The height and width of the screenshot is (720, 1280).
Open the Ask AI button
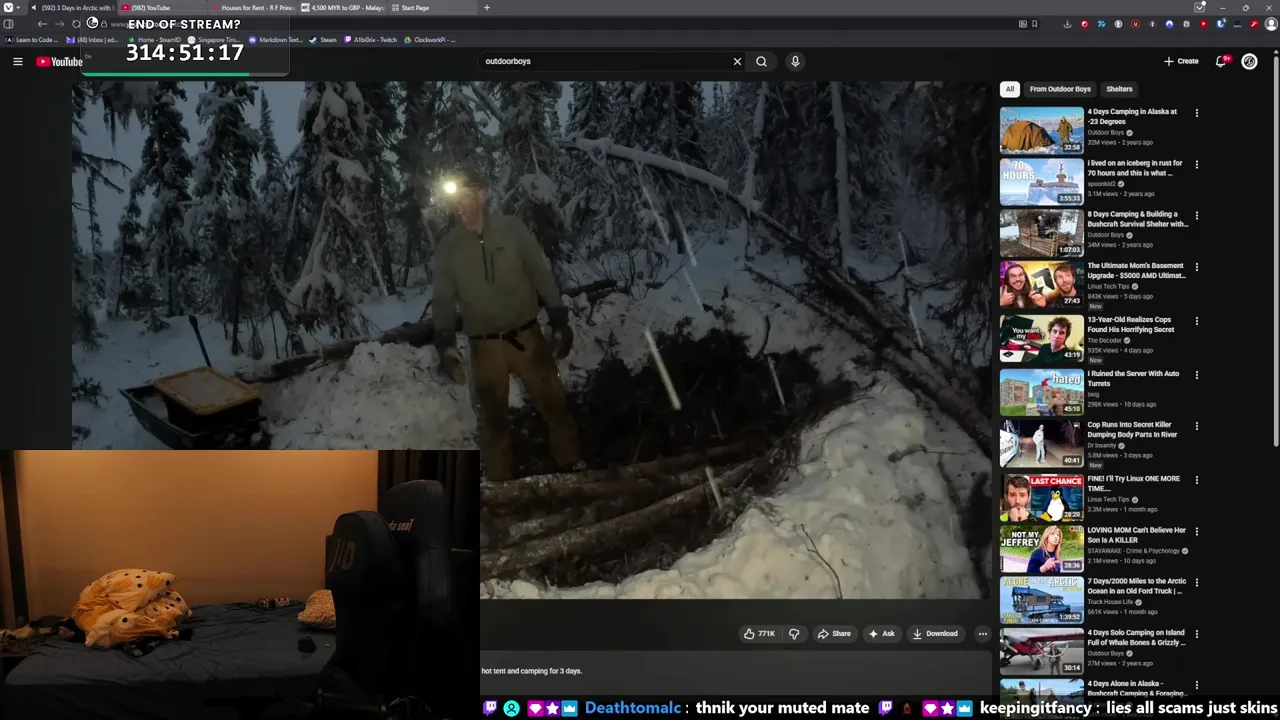coord(882,633)
